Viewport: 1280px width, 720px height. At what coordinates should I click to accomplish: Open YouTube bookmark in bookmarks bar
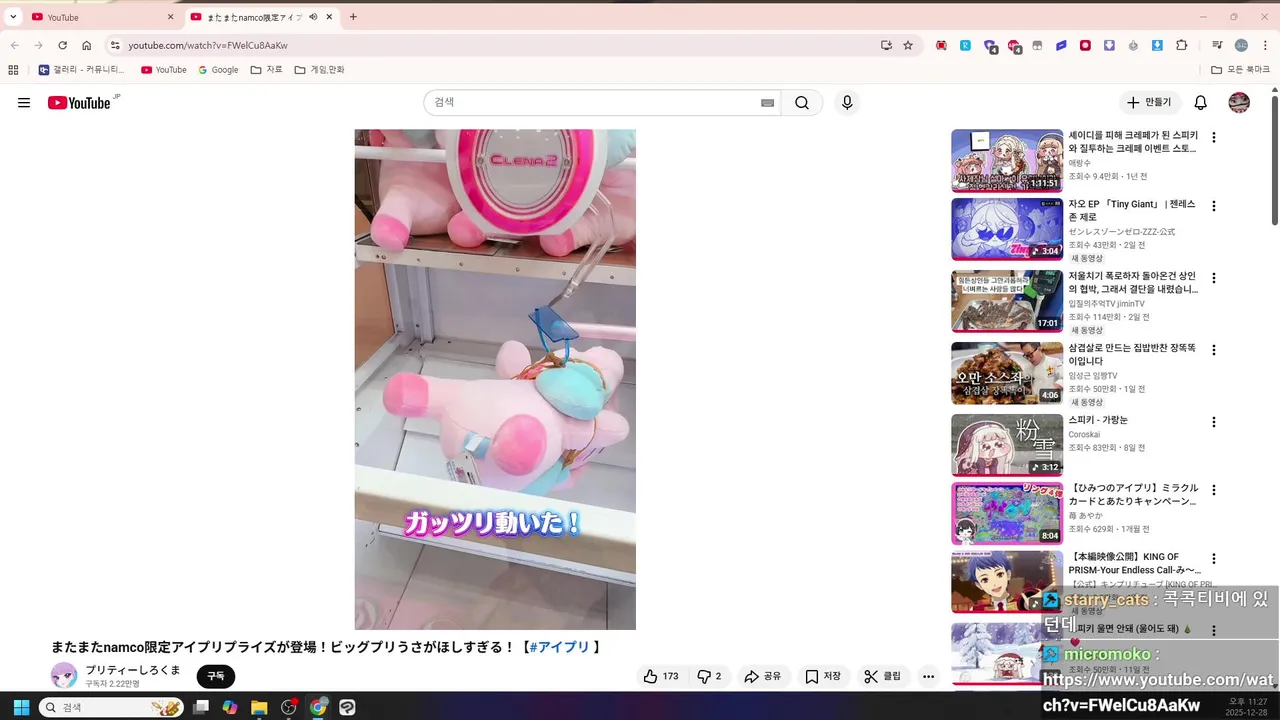click(164, 70)
